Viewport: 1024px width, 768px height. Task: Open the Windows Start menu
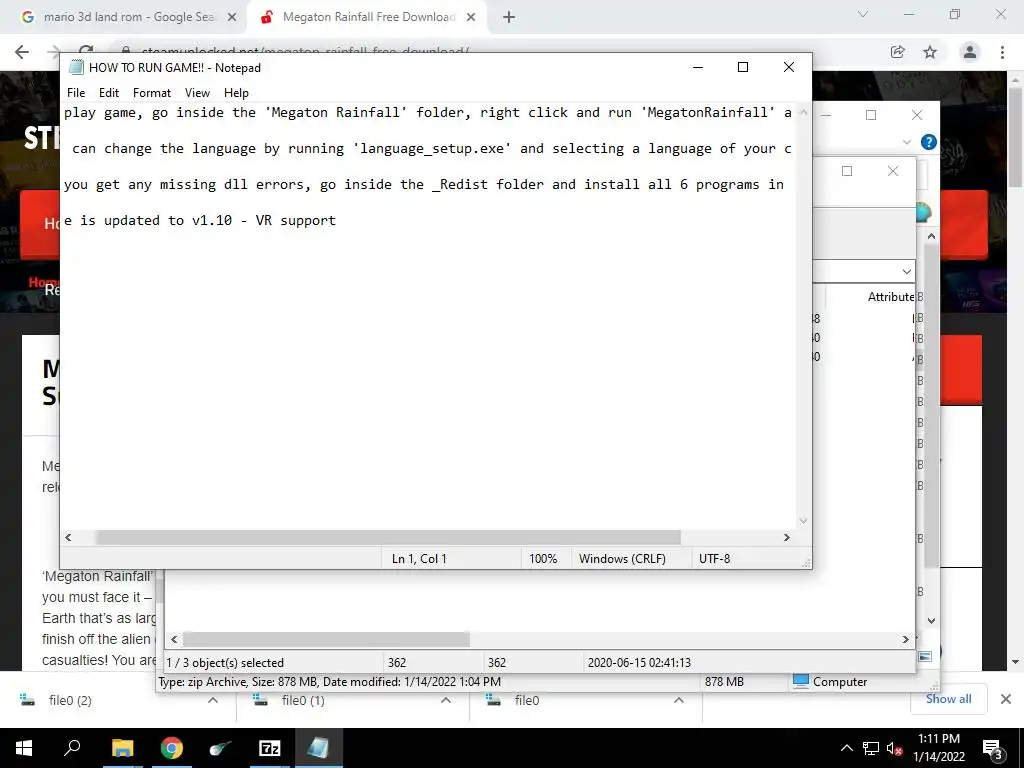(x=24, y=748)
